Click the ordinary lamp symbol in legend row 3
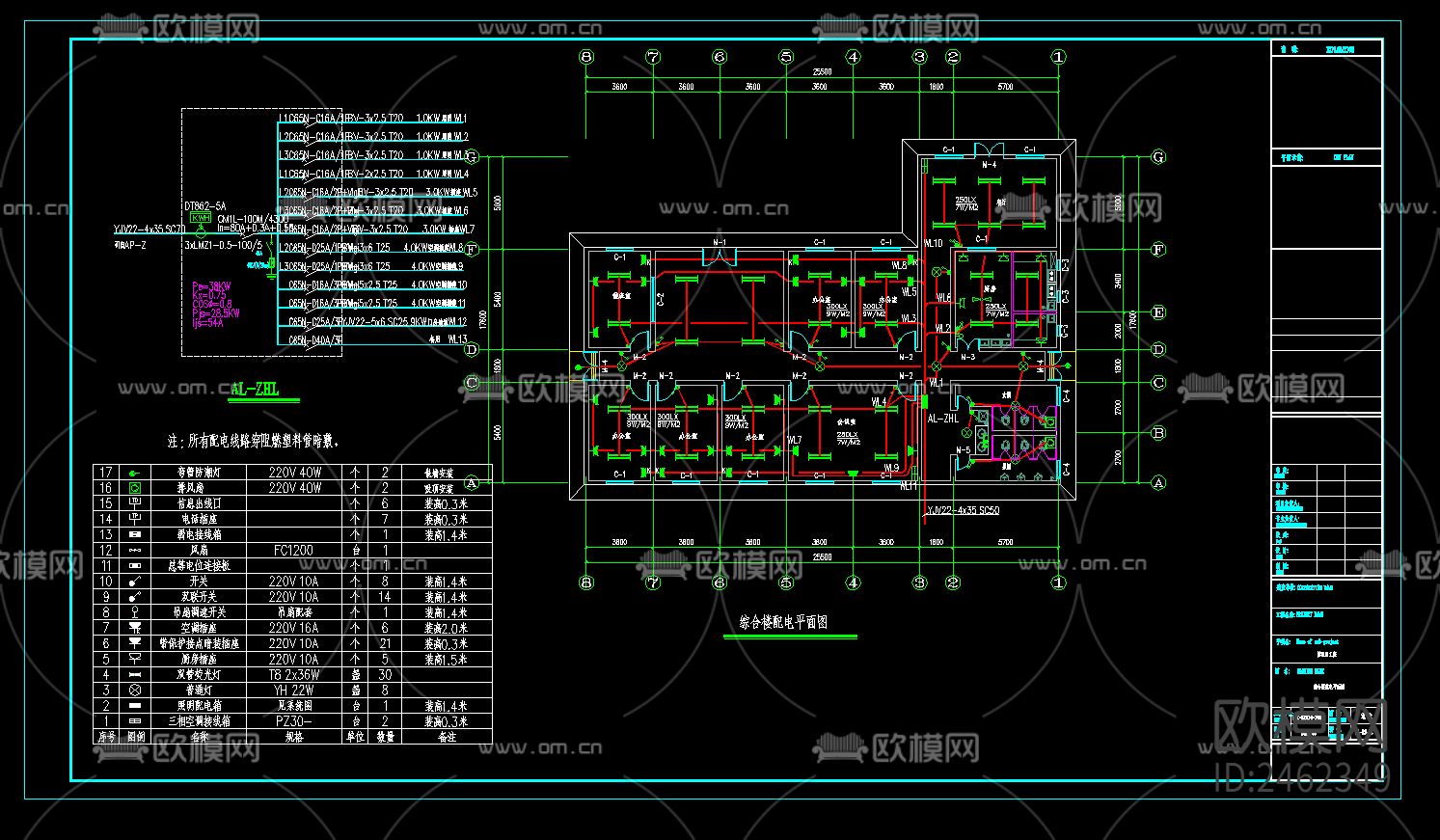The width and height of the screenshot is (1440, 840). coord(136,690)
